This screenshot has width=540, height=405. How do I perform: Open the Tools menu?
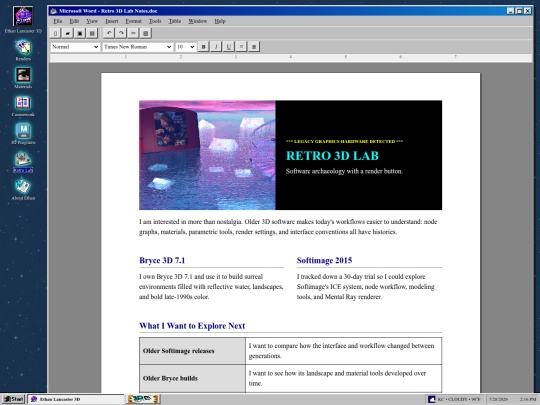[155, 21]
